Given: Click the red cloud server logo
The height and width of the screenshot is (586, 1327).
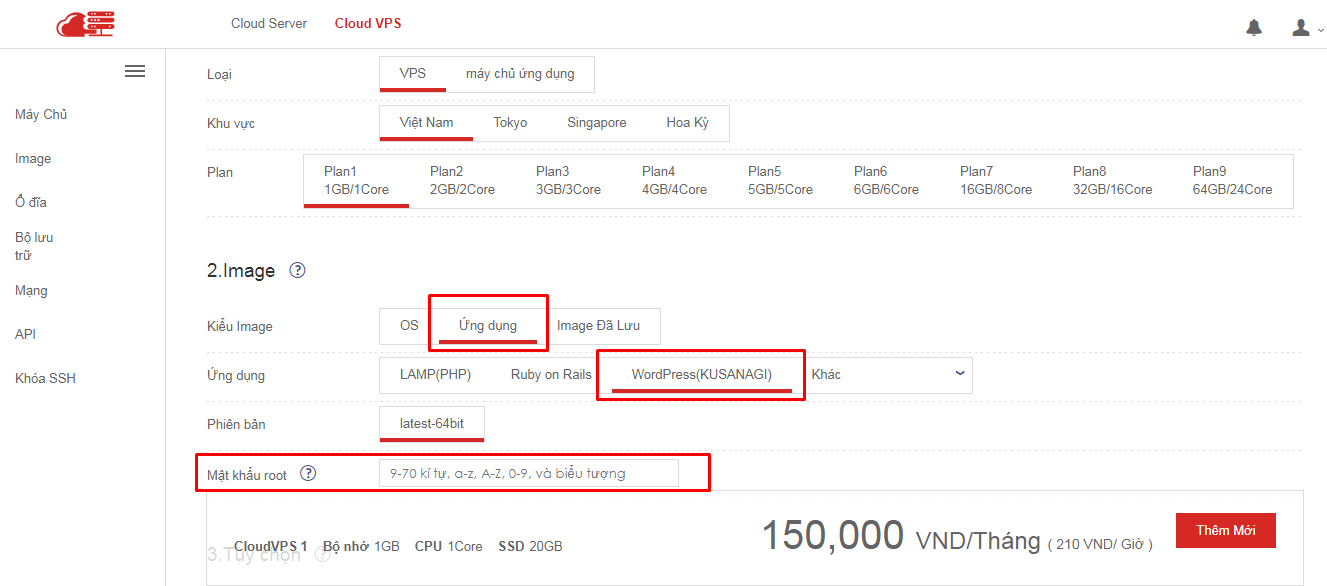Looking at the screenshot, I should point(85,23).
